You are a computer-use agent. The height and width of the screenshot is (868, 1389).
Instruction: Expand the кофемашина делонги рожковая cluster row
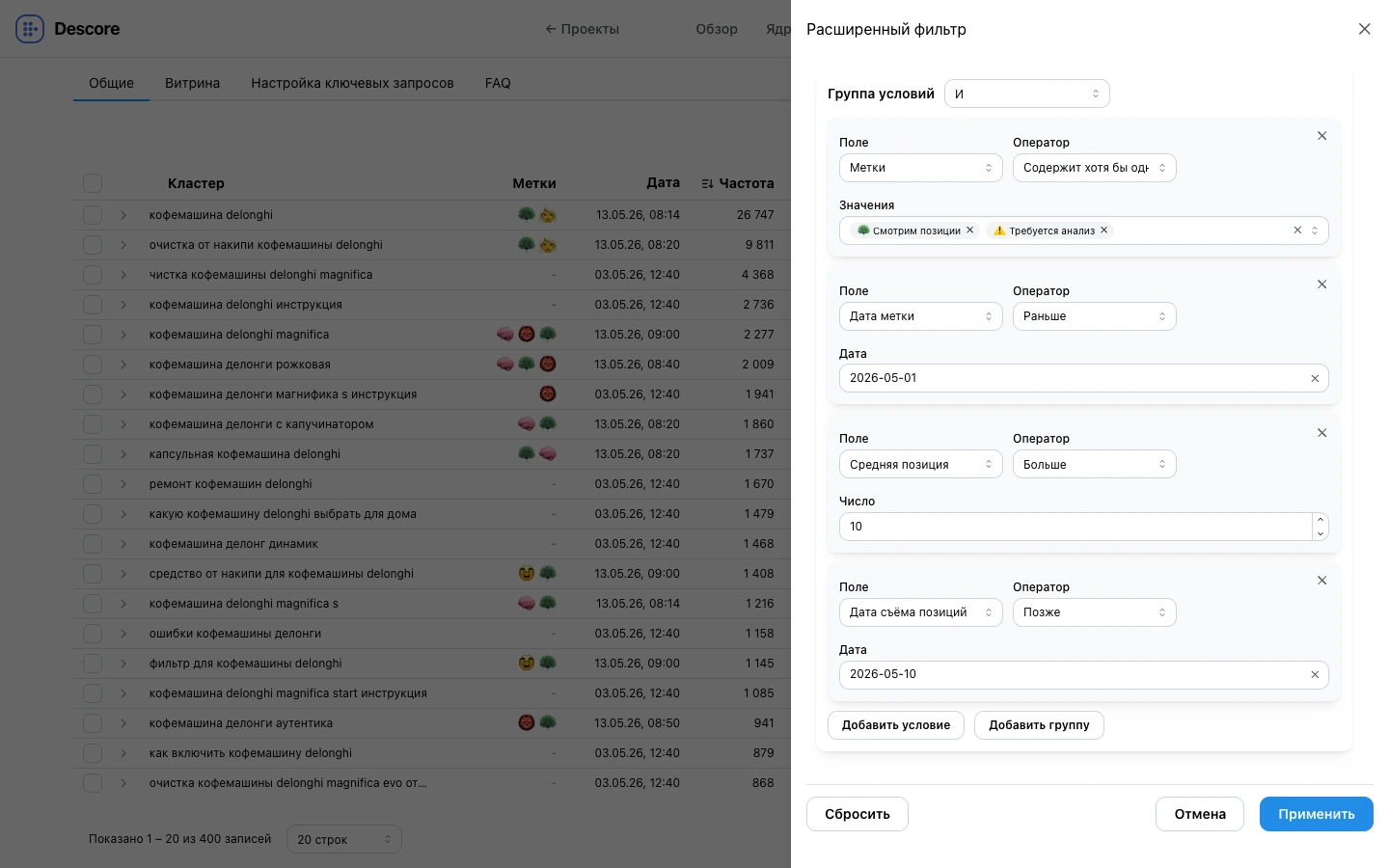tap(123, 365)
